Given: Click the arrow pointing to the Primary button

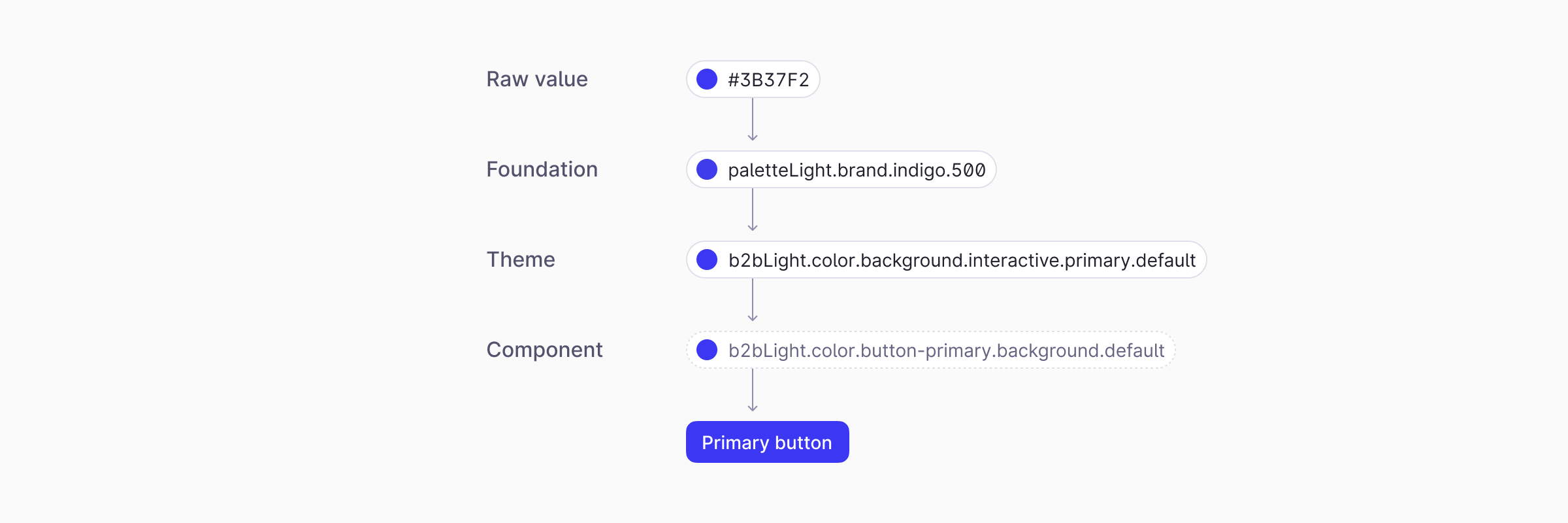Looking at the screenshot, I should point(753,390).
